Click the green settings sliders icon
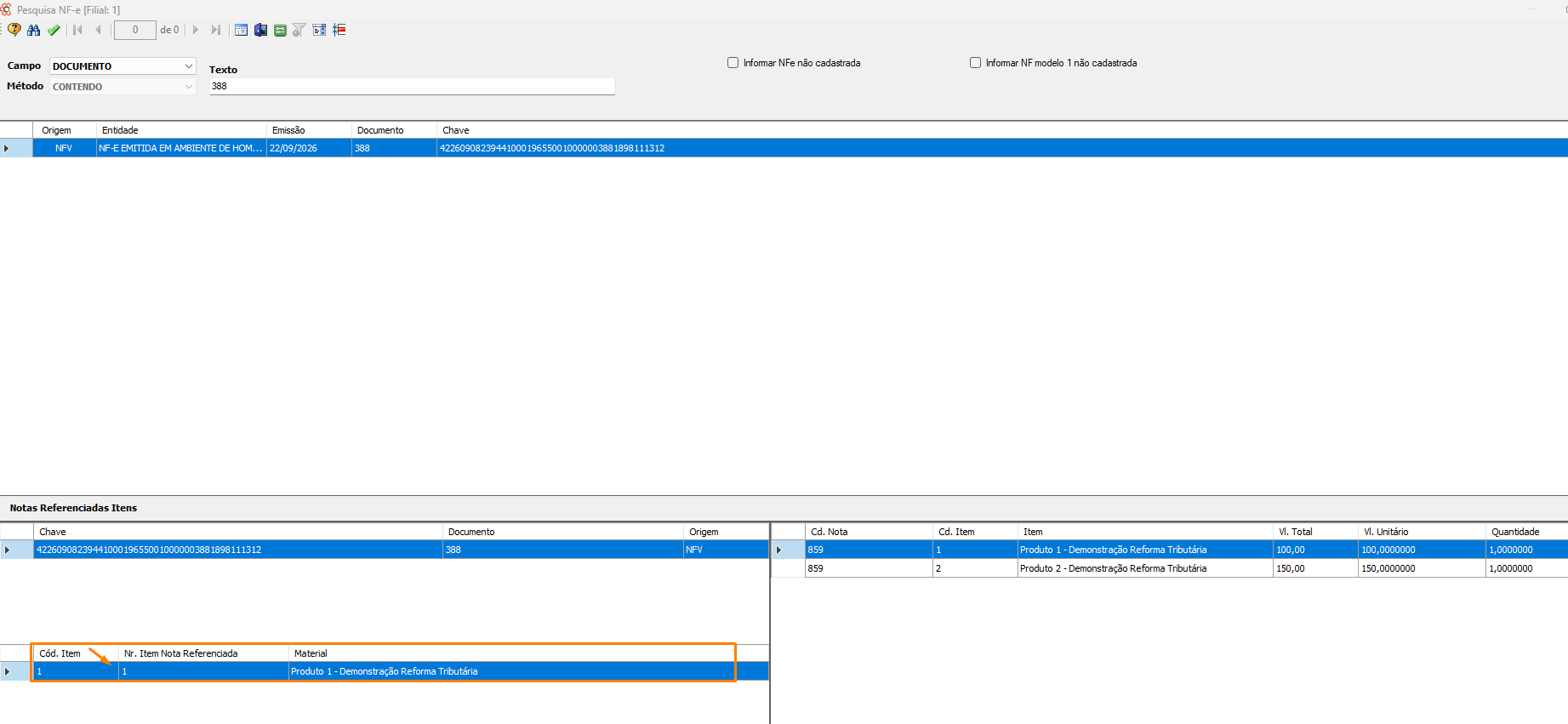This screenshot has height=724, width=1568. (280, 30)
